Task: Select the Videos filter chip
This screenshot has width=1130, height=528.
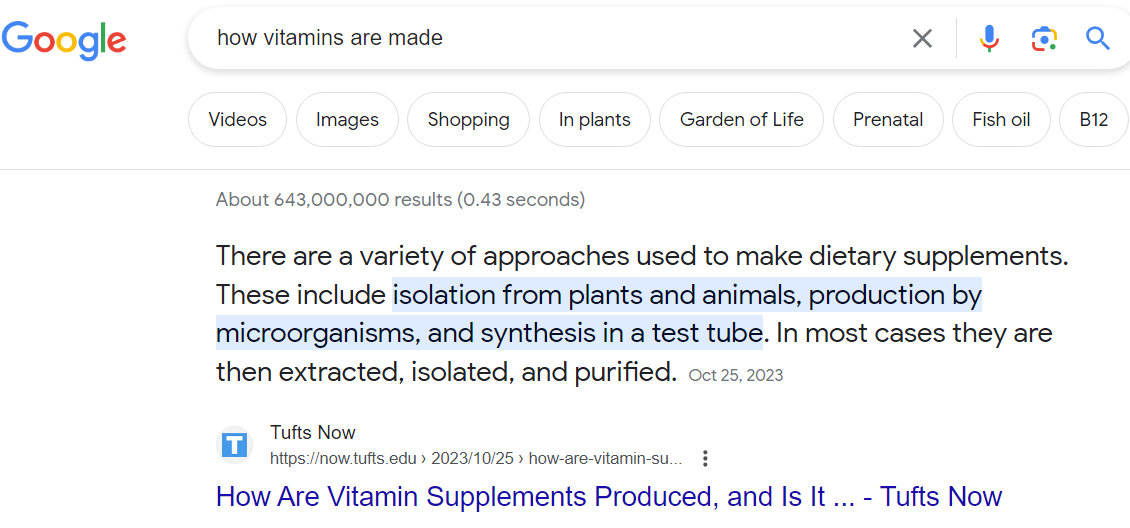Action: click(238, 120)
